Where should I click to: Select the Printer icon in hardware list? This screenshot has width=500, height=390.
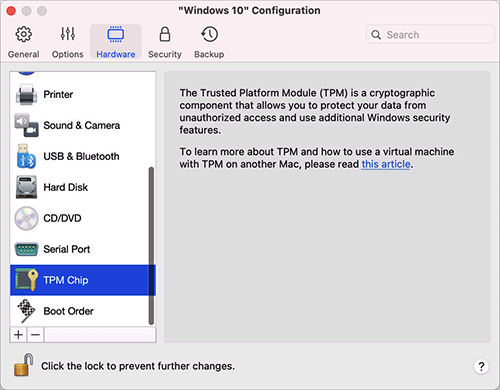pos(26,94)
